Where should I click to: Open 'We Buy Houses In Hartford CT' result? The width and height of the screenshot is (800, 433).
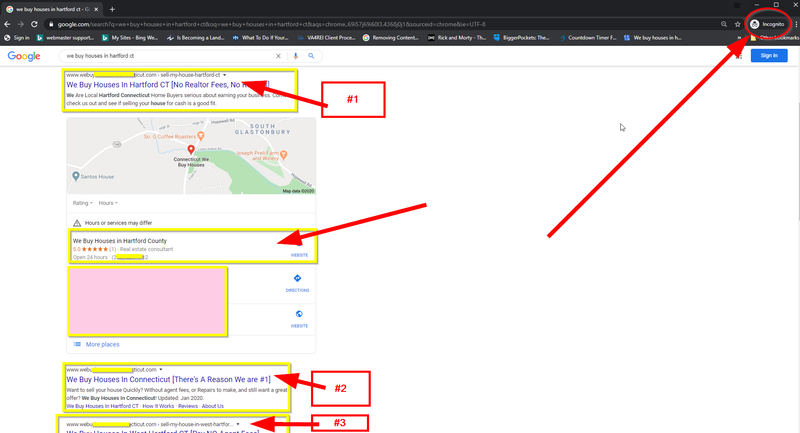pyautogui.click(x=168, y=85)
